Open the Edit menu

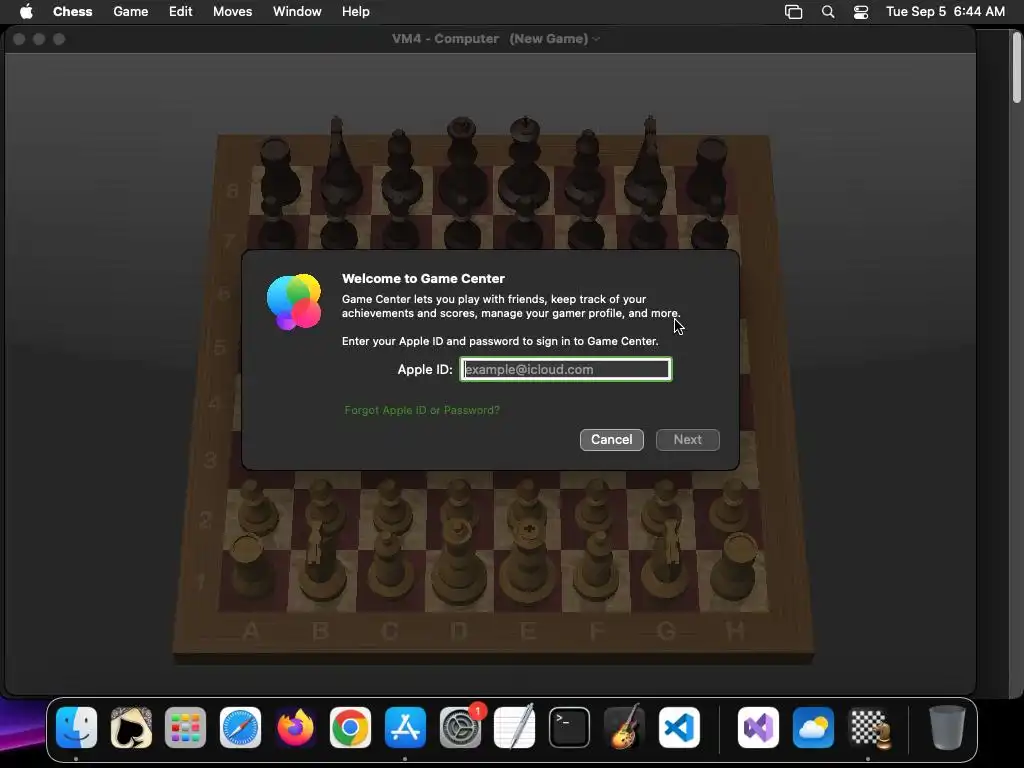tap(180, 12)
